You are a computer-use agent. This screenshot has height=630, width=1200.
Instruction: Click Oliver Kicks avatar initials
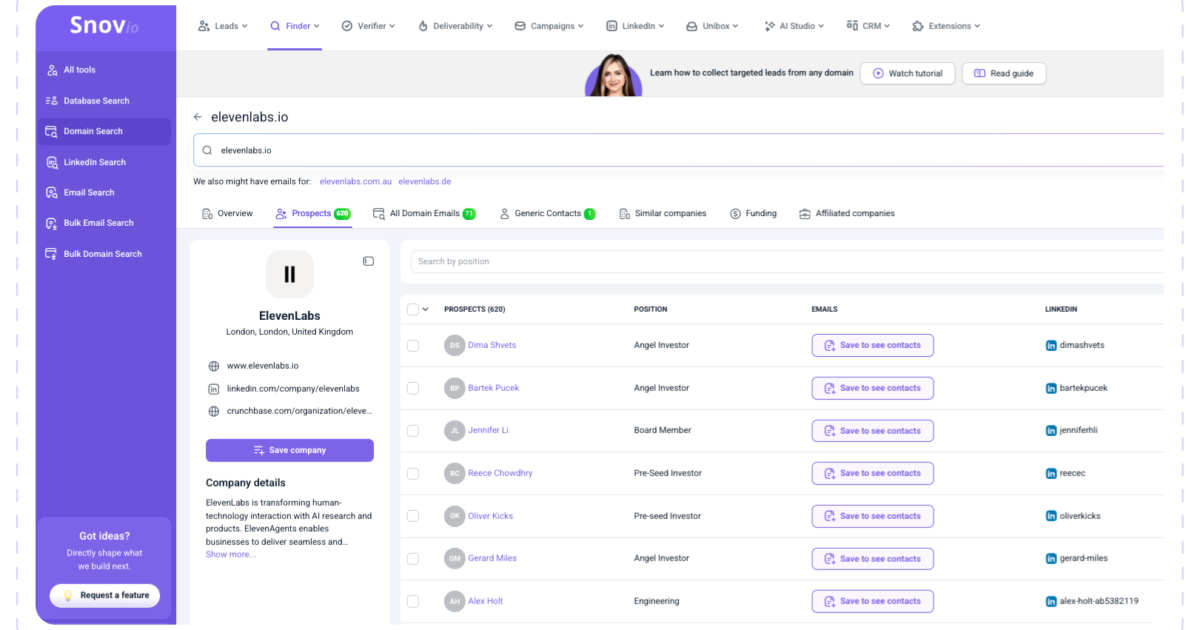455,516
